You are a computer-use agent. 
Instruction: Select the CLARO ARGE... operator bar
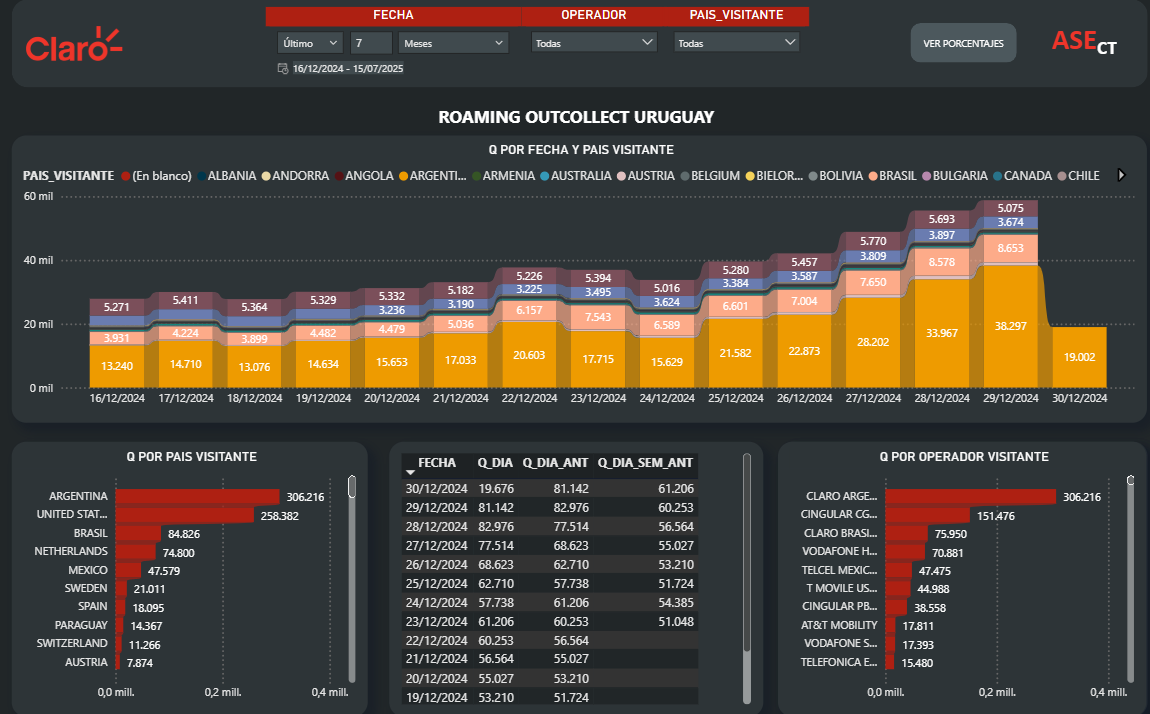point(970,496)
